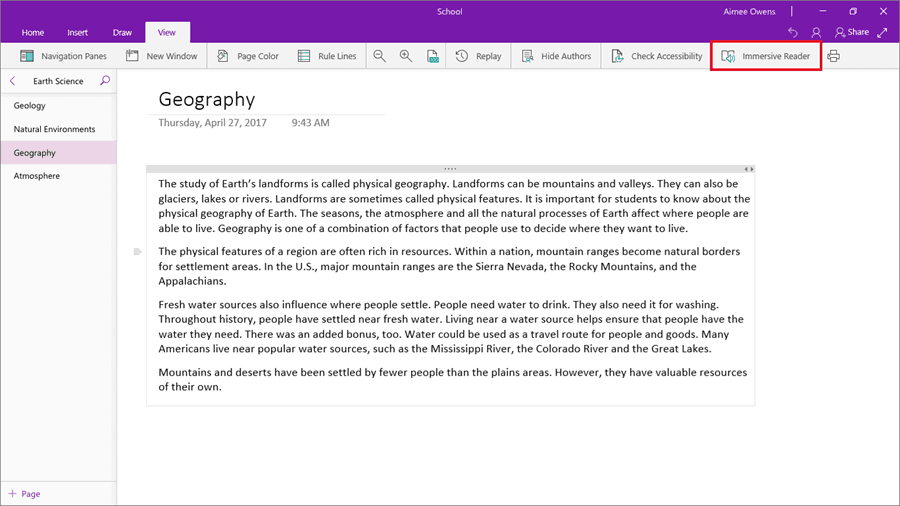
Task: Select the Geography page in the list
Action: [59, 153]
